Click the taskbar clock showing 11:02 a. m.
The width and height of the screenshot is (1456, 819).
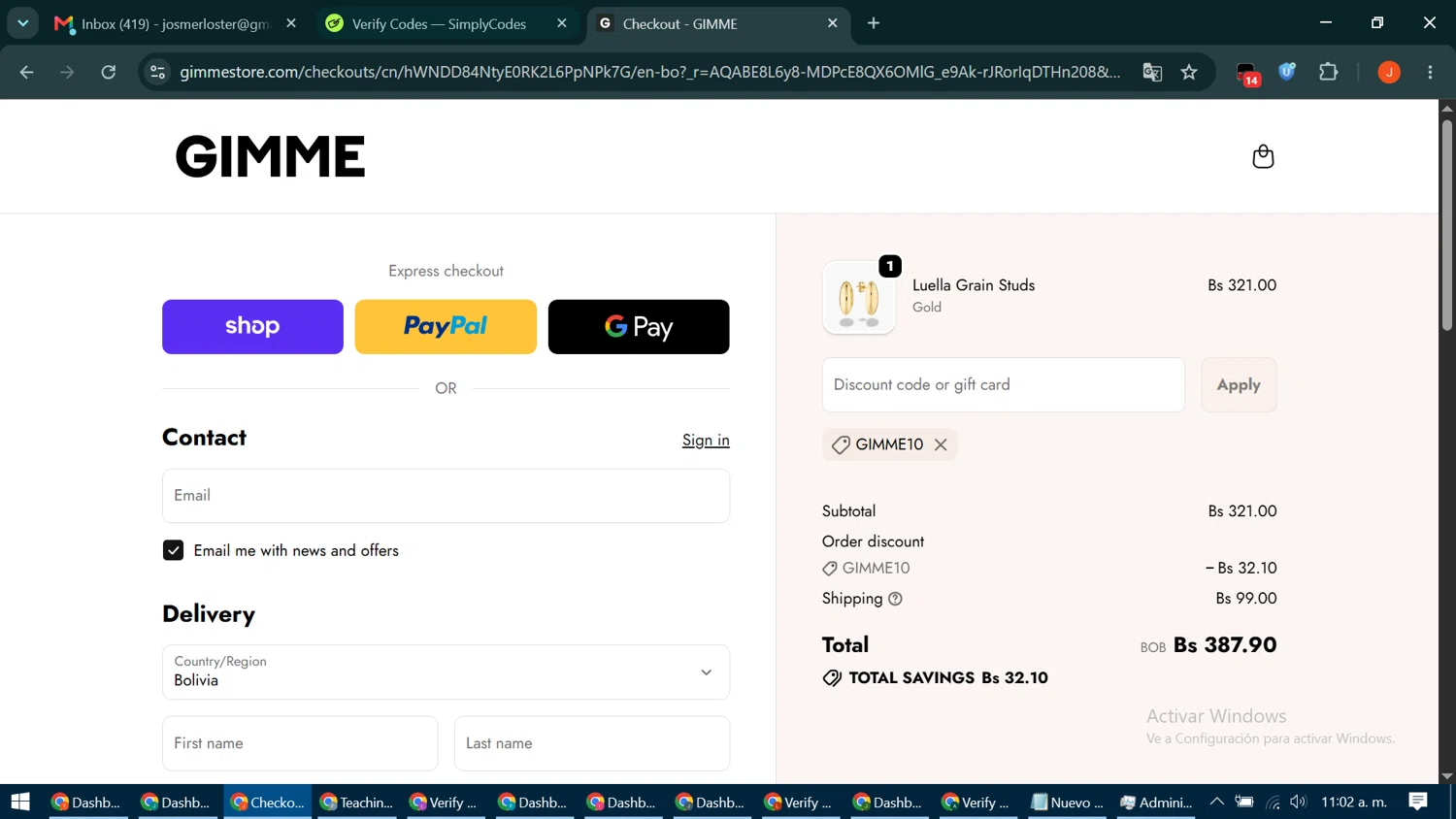point(1354,802)
